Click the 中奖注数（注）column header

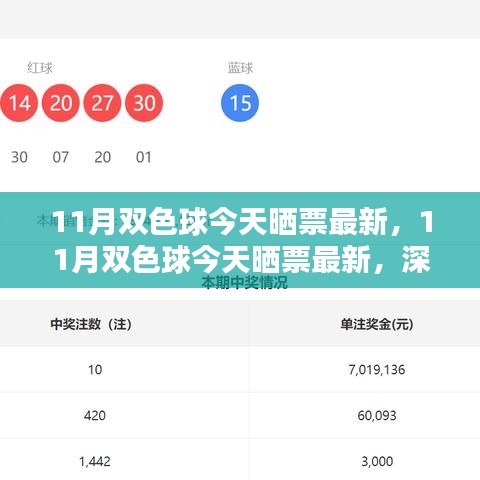(91, 324)
